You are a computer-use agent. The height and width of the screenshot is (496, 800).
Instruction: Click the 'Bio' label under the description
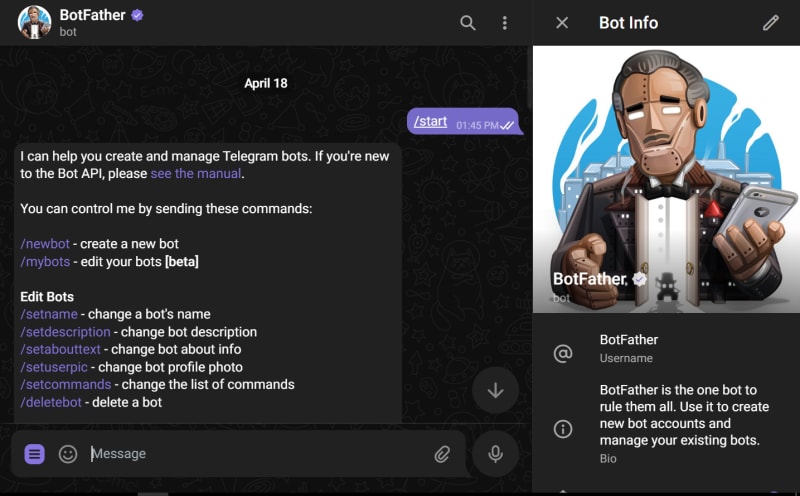[608, 458]
